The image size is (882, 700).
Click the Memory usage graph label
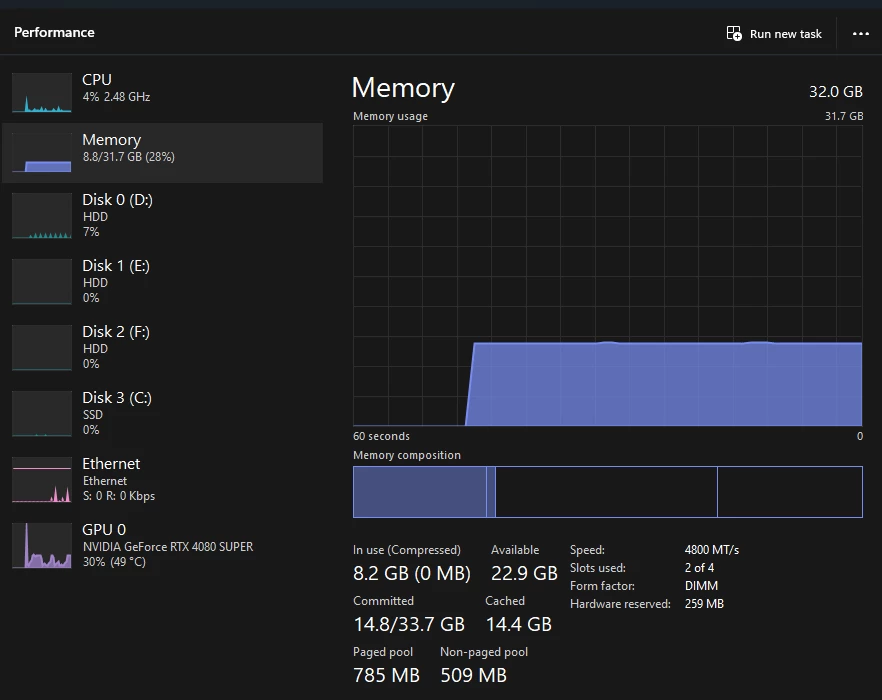coord(390,116)
